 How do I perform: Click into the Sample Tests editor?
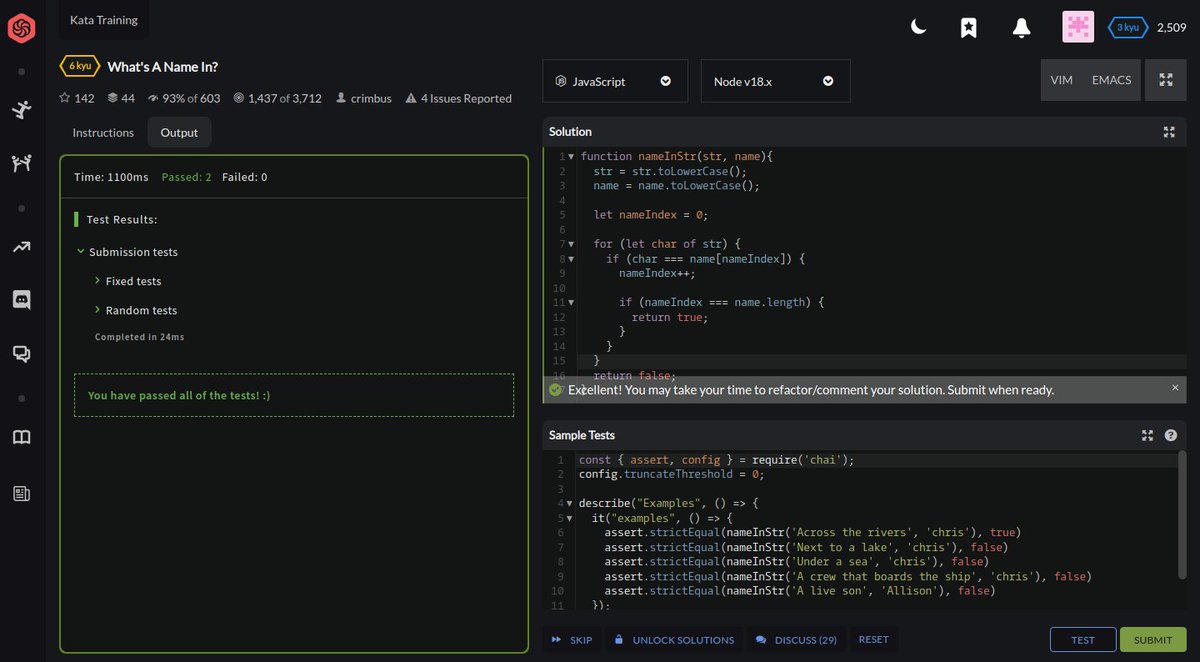[865, 532]
